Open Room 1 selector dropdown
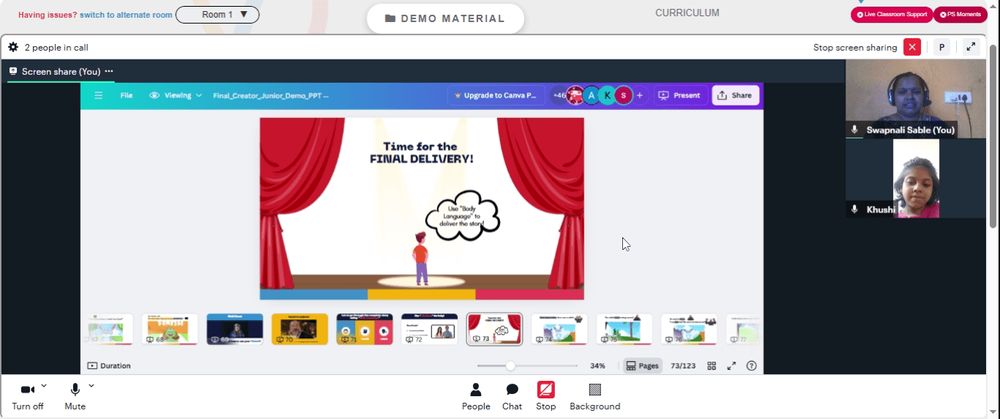 (x=217, y=15)
